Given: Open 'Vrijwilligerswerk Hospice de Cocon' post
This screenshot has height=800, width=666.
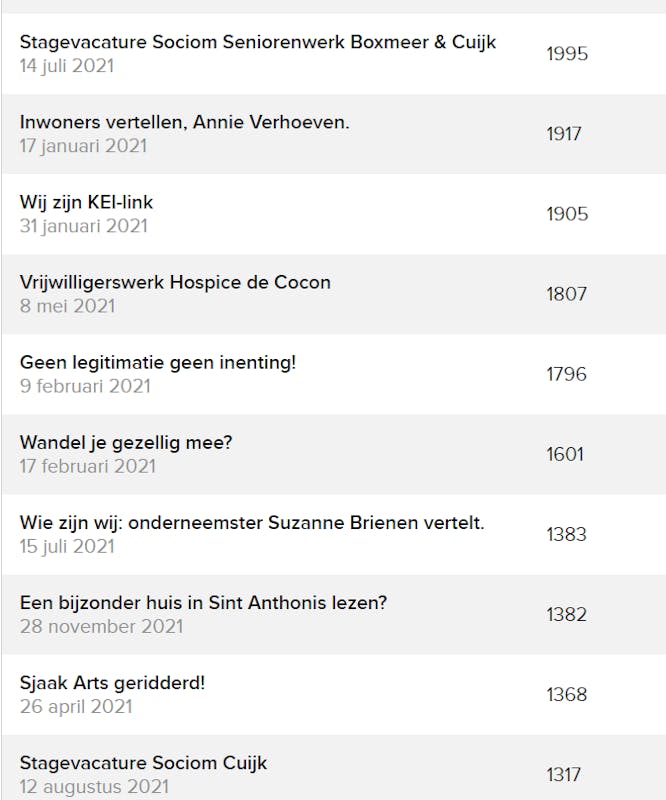Looking at the screenshot, I should (175, 282).
